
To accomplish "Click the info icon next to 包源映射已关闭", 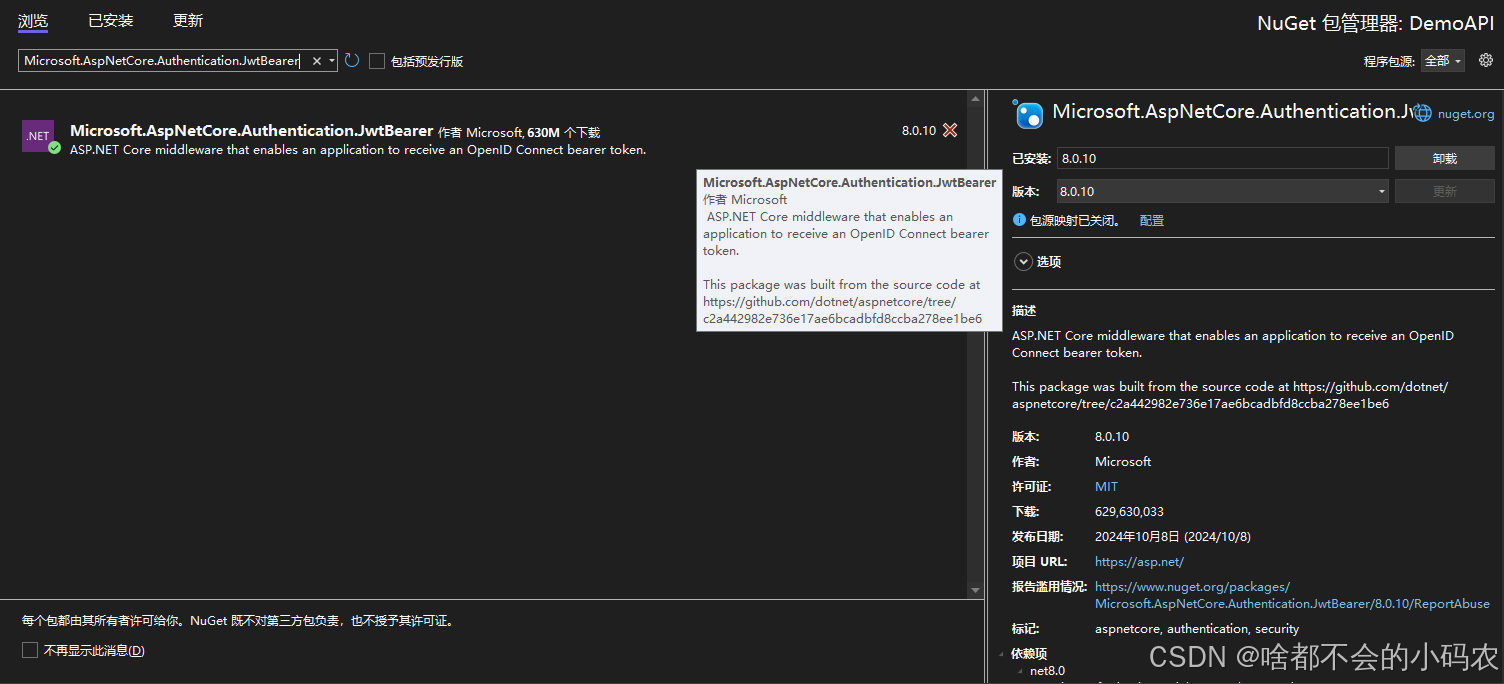I will click(x=1019, y=220).
